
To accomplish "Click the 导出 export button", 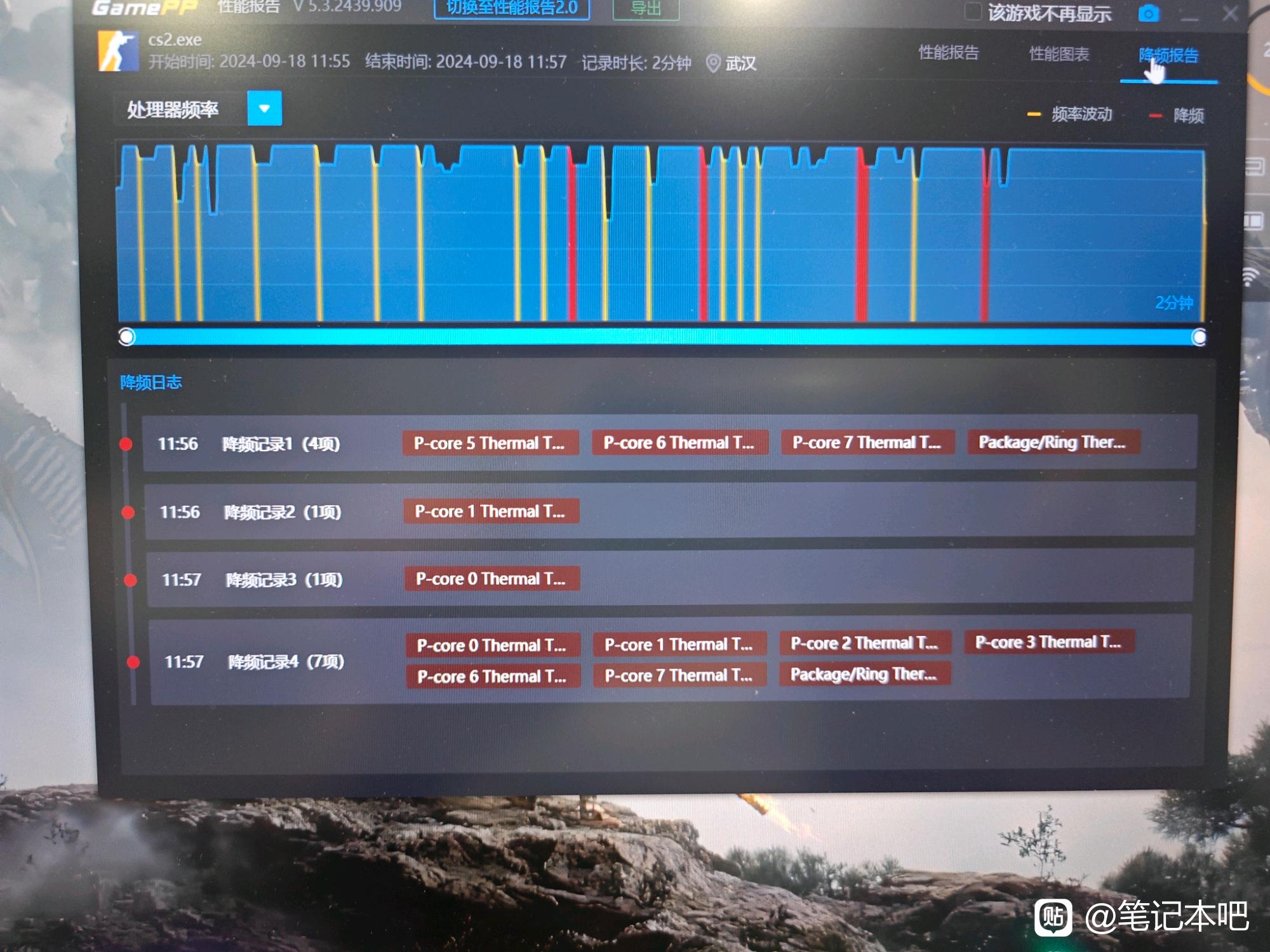I will (x=646, y=9).
